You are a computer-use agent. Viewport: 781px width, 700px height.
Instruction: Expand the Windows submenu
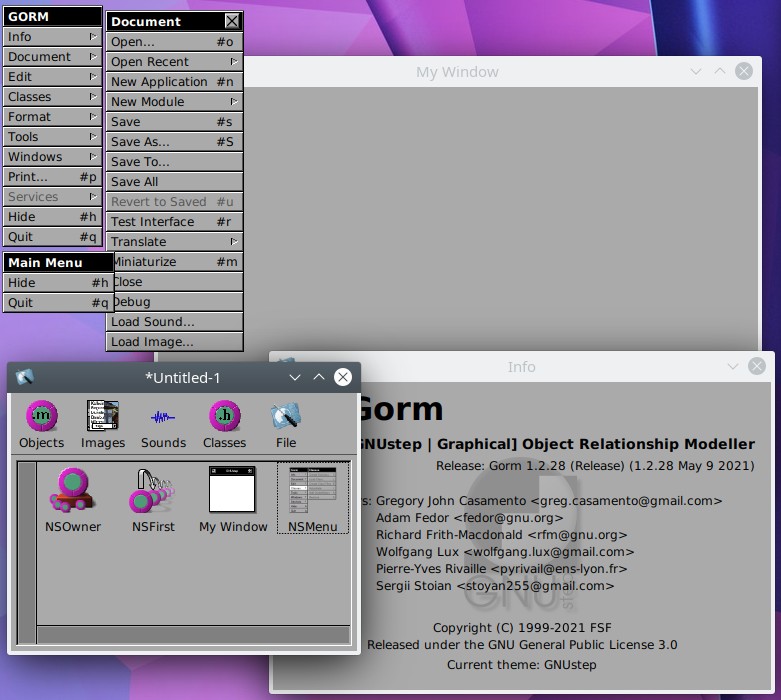pos(52,156)
